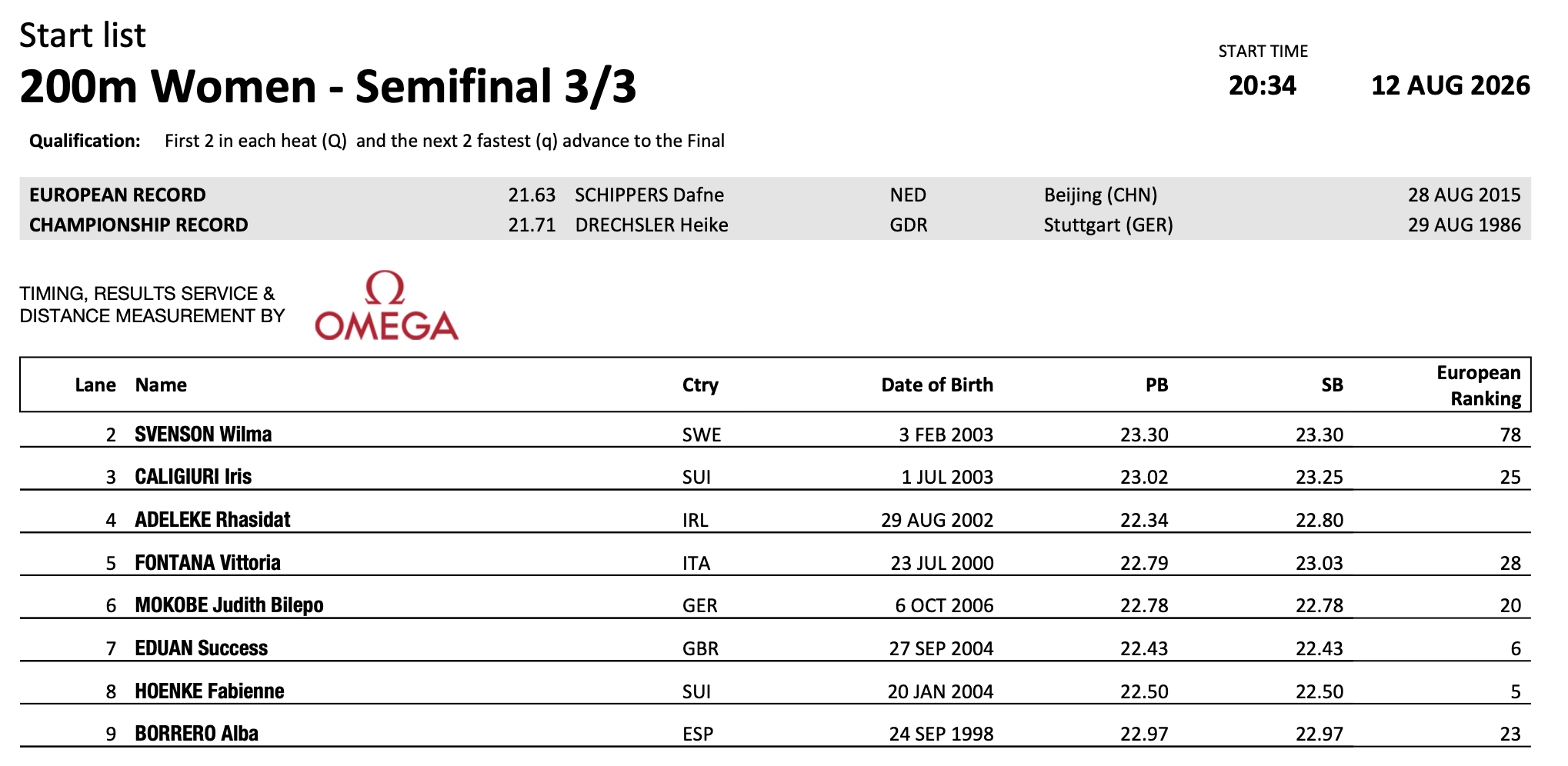Click the European Ranking column header
Screen dimensions: 1568x766
pos(1479,385)
